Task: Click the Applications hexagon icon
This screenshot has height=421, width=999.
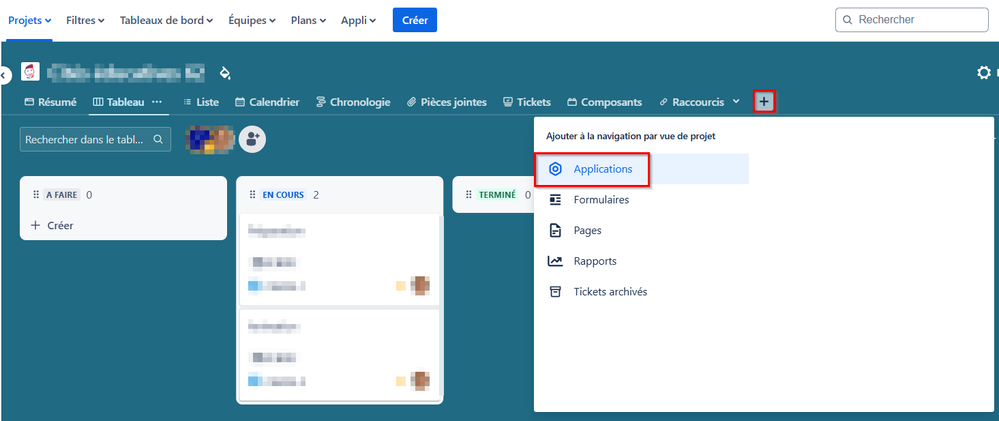Action: point(556,169)
